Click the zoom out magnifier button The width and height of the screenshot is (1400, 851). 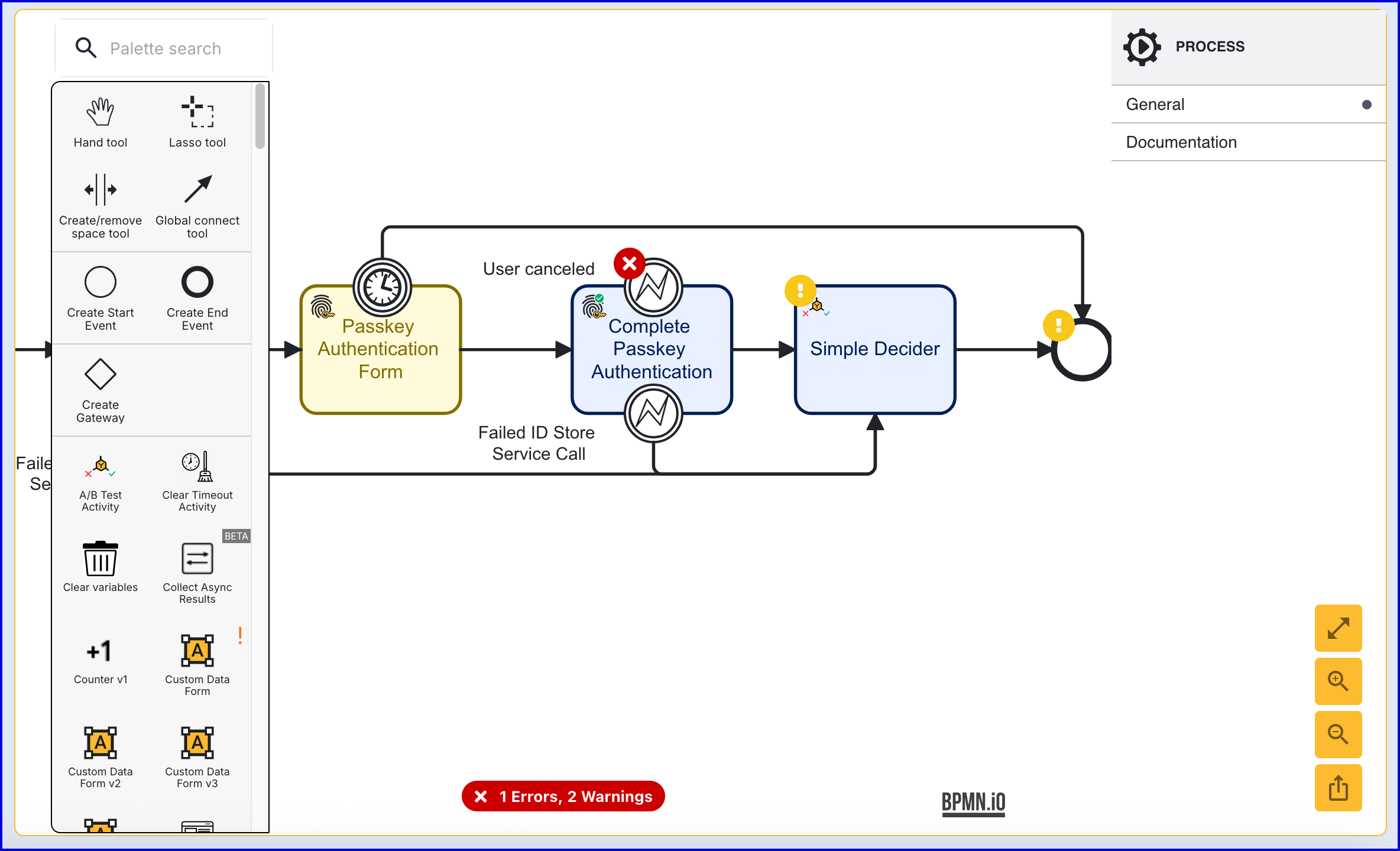1338,735
